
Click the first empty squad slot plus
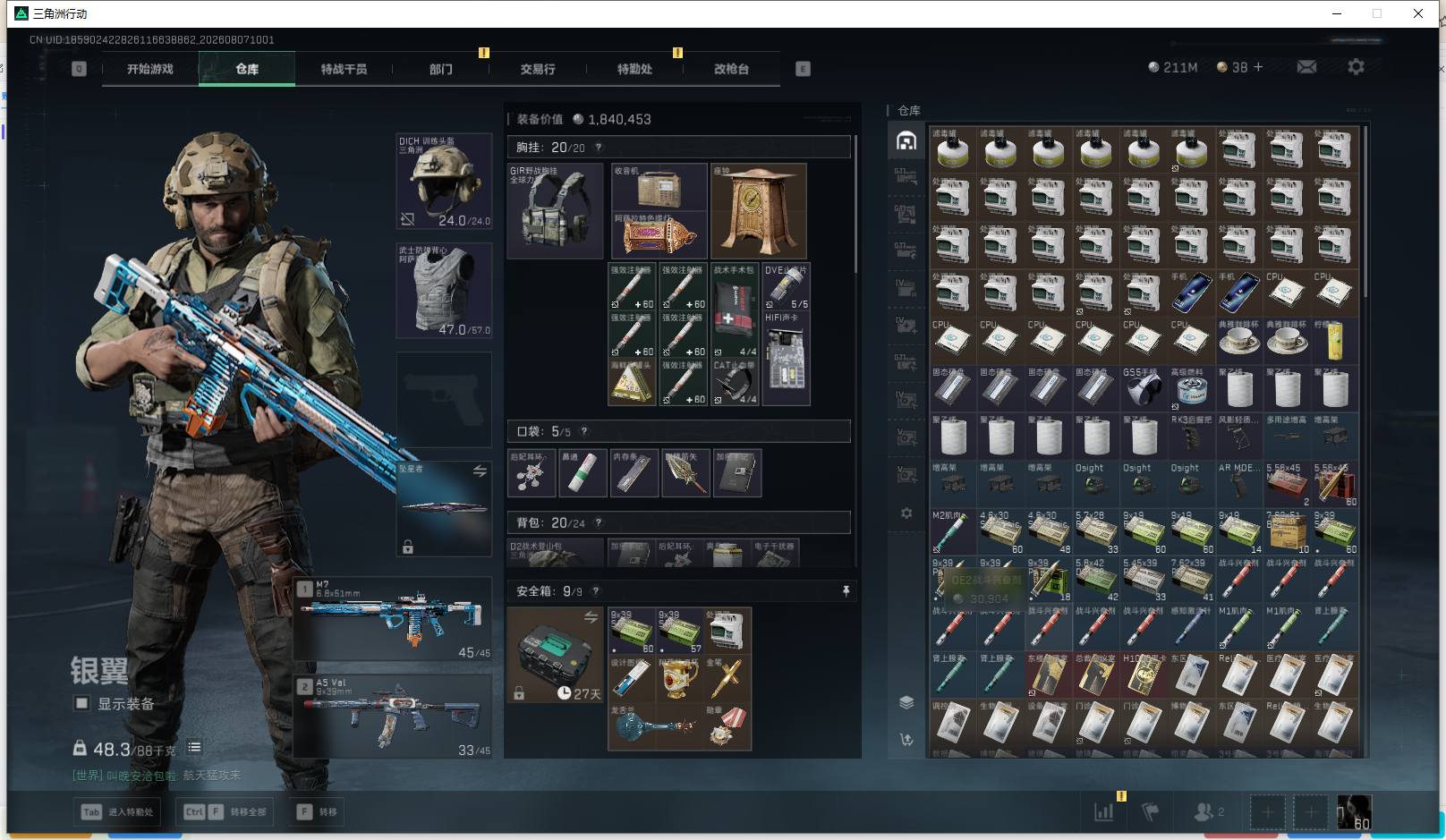[1267, 812]
